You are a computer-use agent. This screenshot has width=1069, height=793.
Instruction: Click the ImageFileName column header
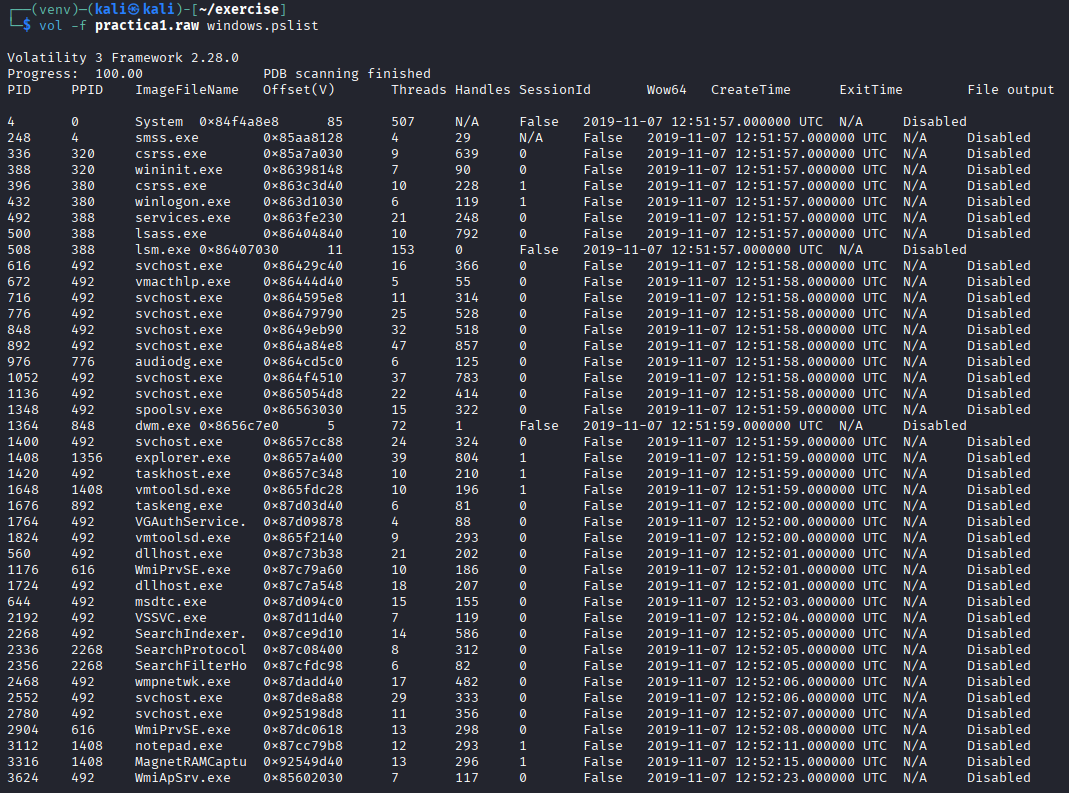[187, 90]
